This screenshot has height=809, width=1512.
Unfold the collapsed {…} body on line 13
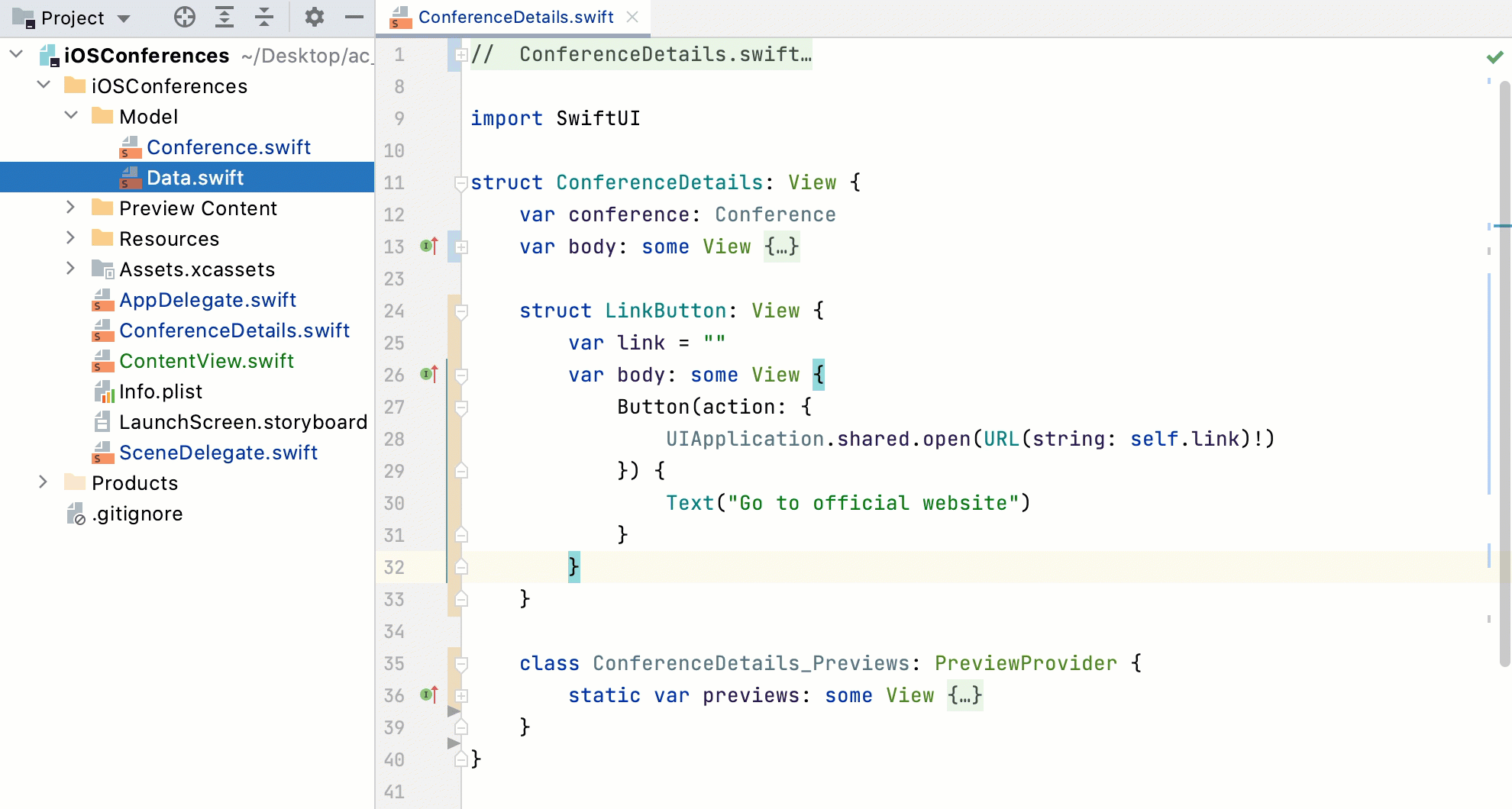780,246
